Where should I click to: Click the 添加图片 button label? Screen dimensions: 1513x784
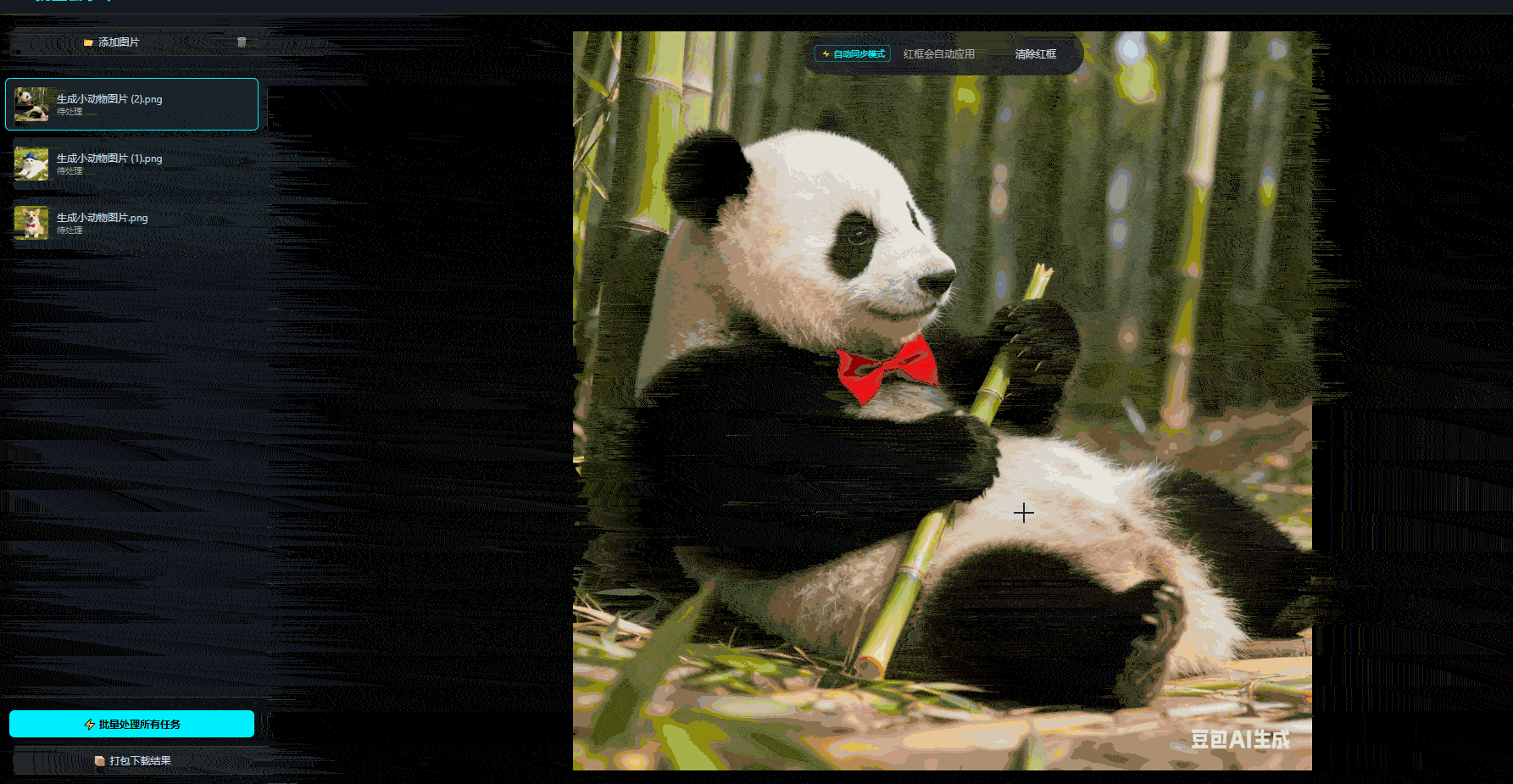click(x=119, y=42)
